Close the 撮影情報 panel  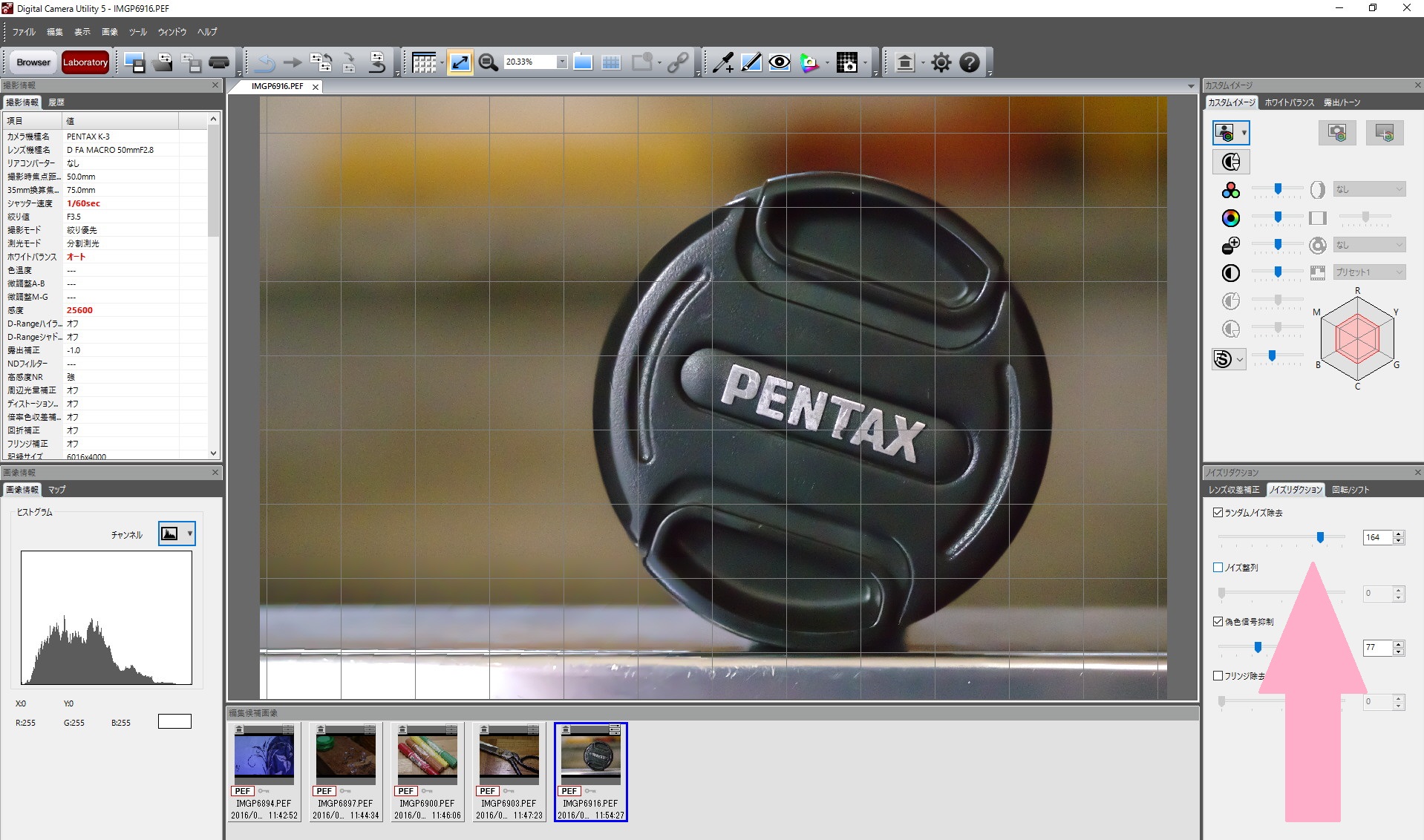click(x=215, y=85)
